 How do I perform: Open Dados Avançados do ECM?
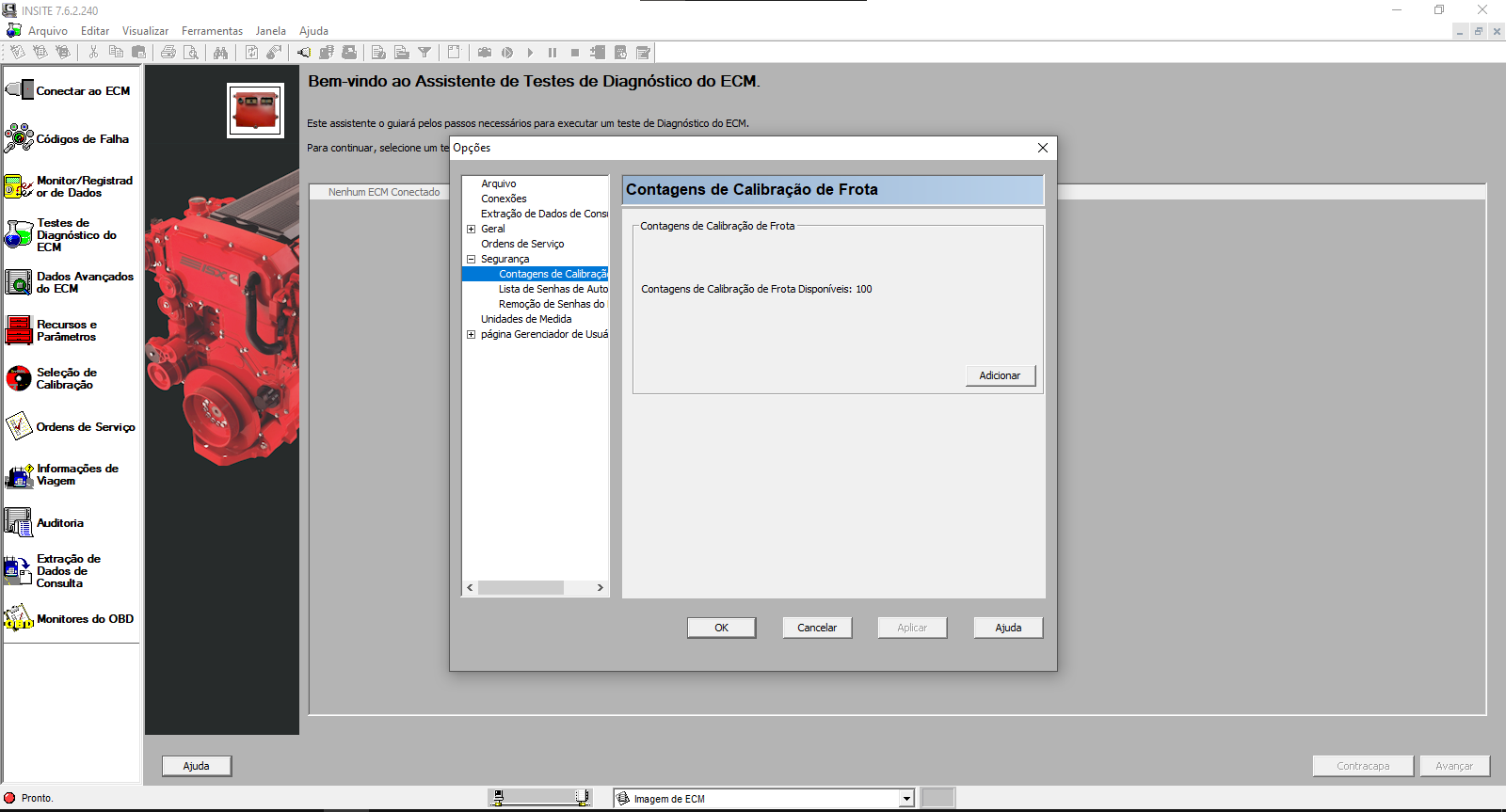point(70,282)
